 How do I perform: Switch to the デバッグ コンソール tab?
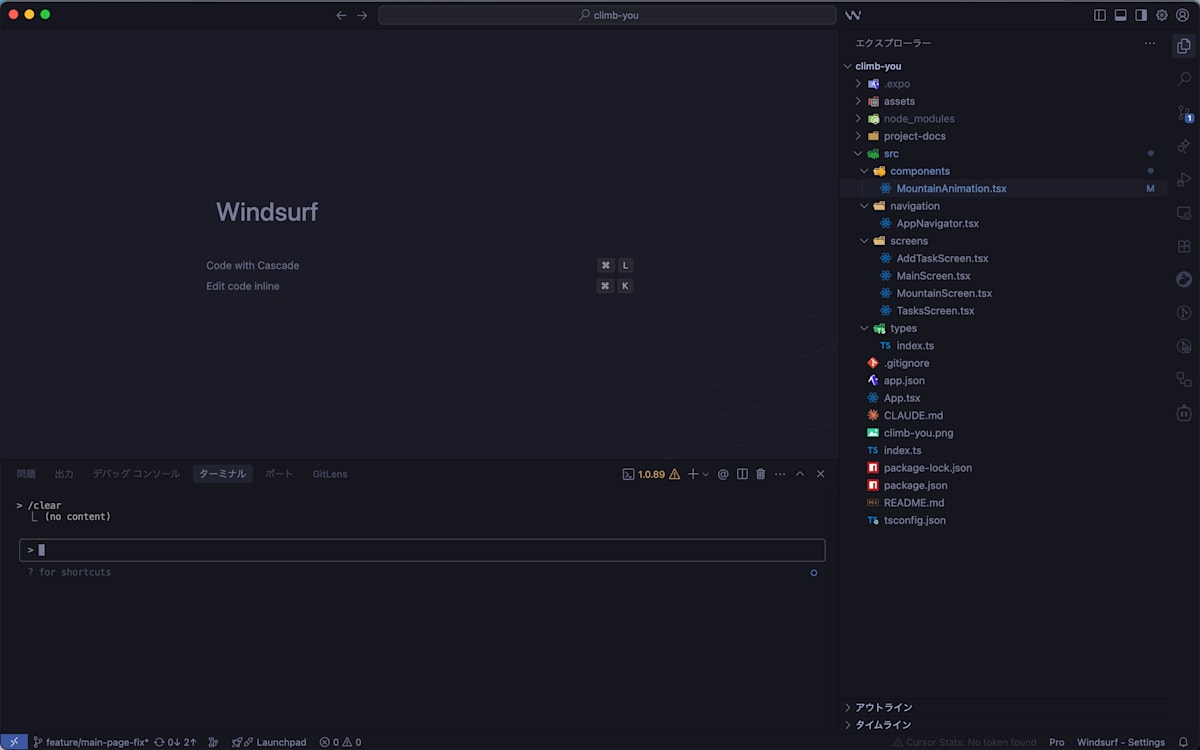point(136,474)
